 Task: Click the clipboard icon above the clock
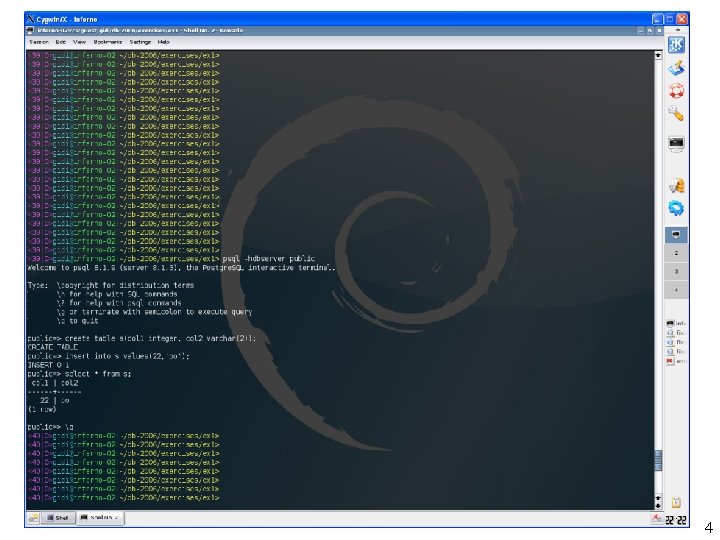pyautogui.click(x=676, y=502)
